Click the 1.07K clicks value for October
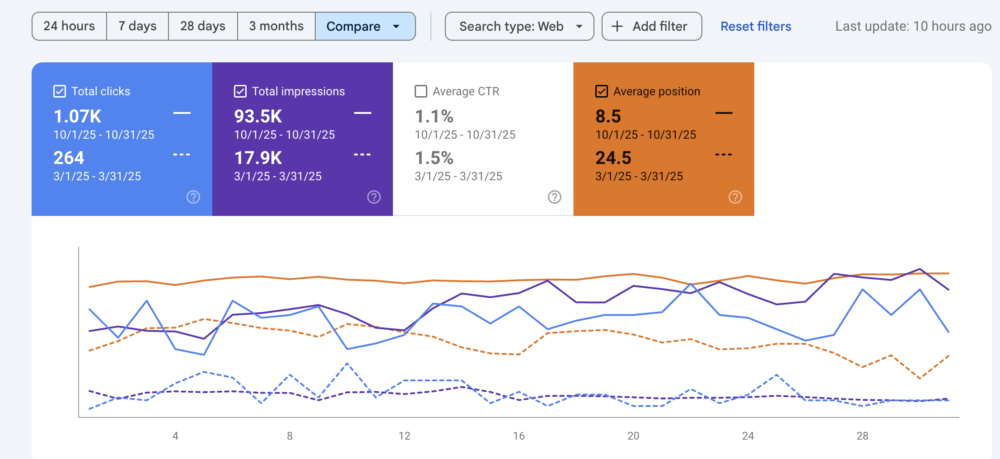The image size is (1000, 459). pos(77,114)
